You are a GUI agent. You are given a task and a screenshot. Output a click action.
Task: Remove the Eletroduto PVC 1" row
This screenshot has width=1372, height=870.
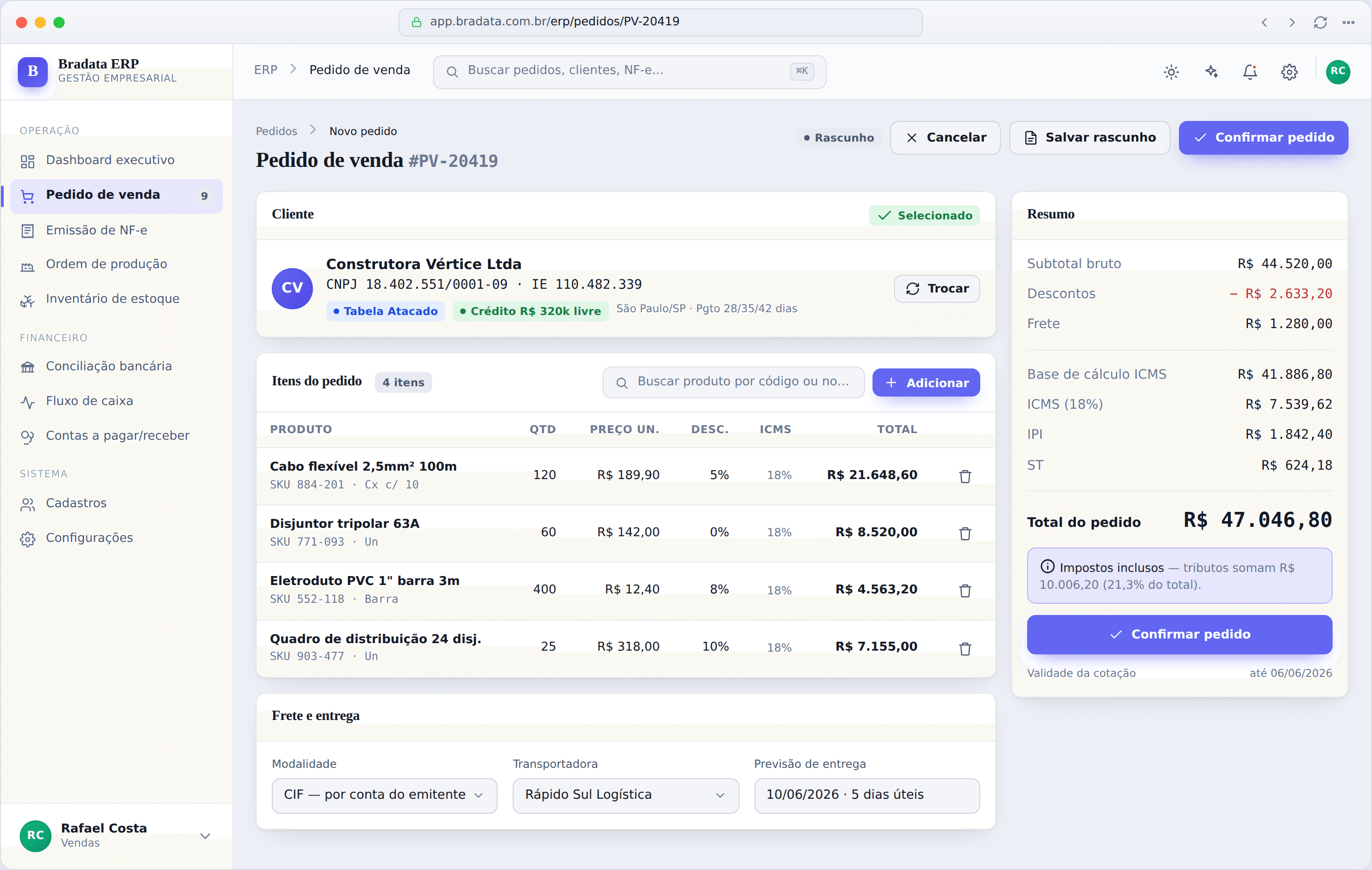965,590
